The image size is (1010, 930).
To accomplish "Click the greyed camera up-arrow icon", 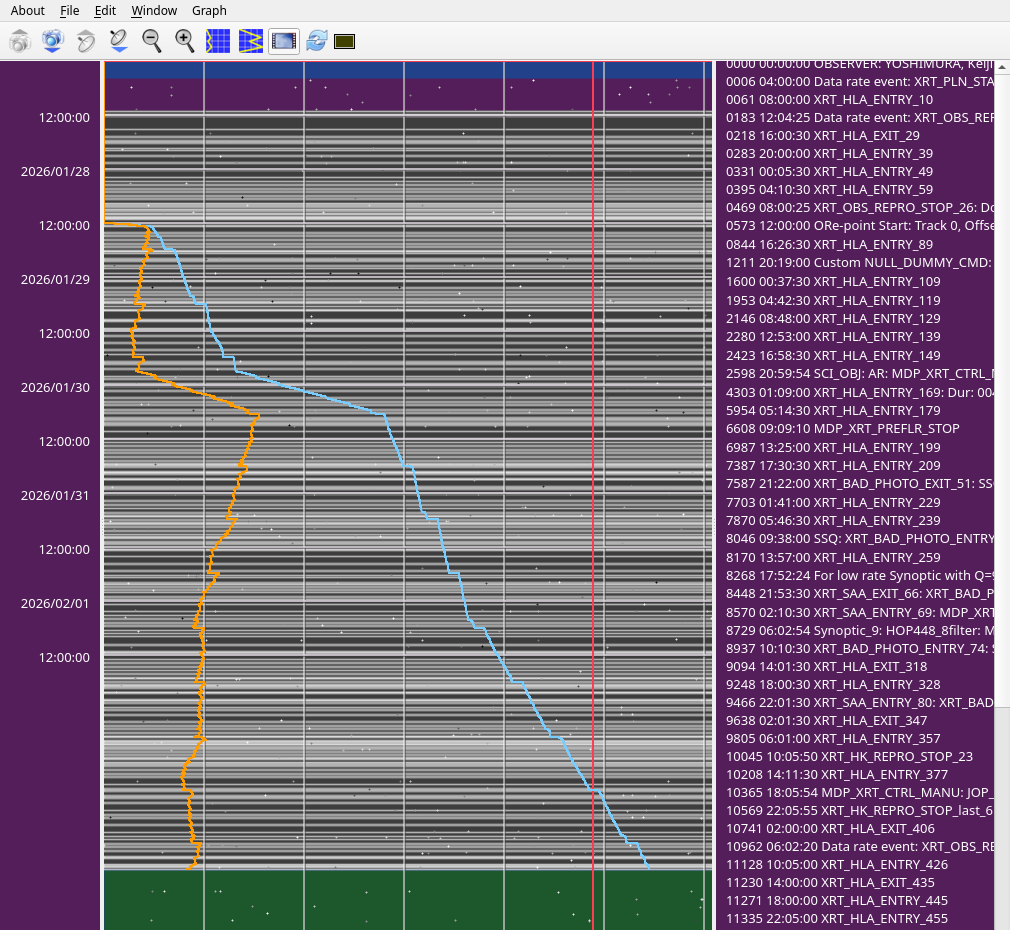I will tap(20, 41).
